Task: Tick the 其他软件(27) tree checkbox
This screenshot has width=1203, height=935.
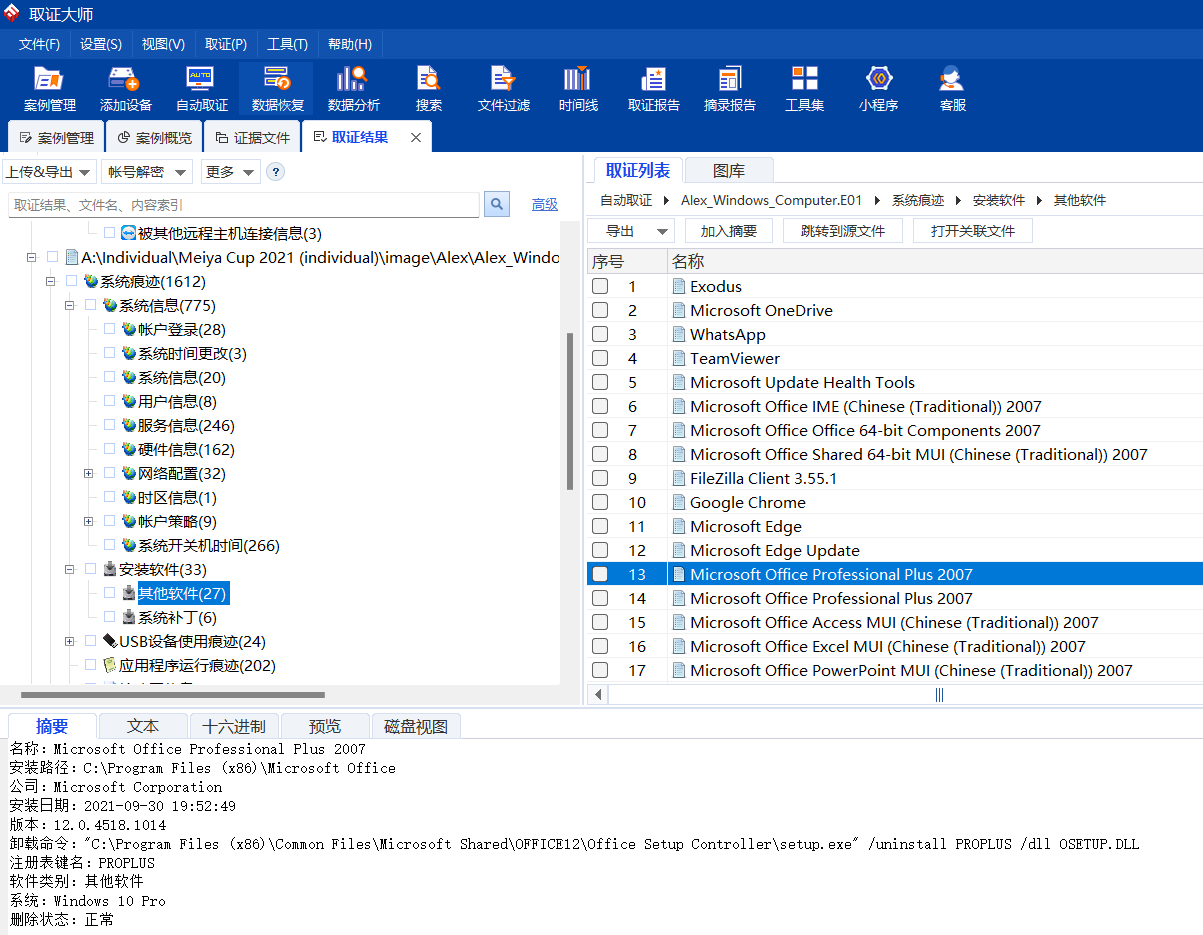Action: pos(110,594)
